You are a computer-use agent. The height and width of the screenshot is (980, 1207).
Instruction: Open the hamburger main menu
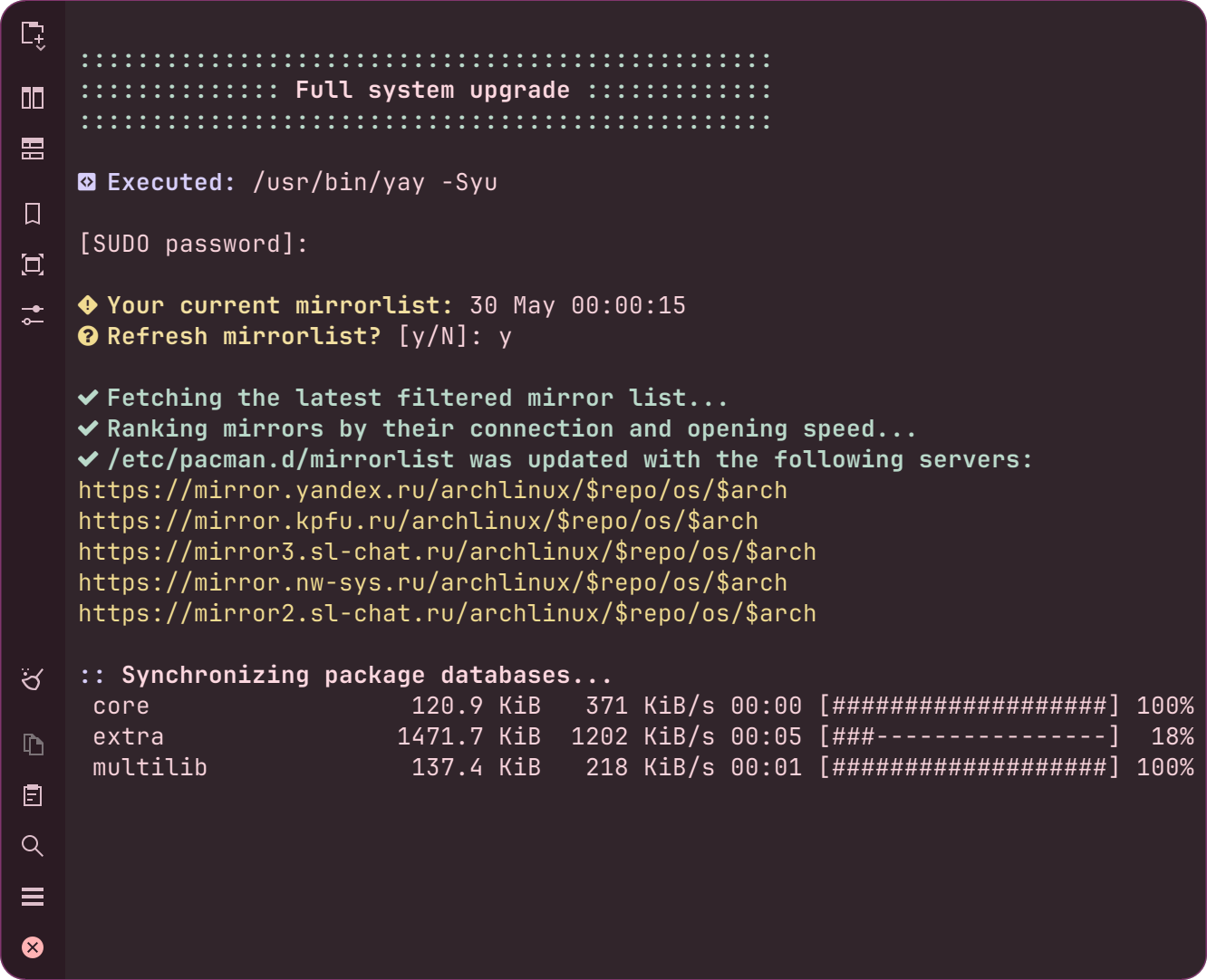[x=33, y=897]
